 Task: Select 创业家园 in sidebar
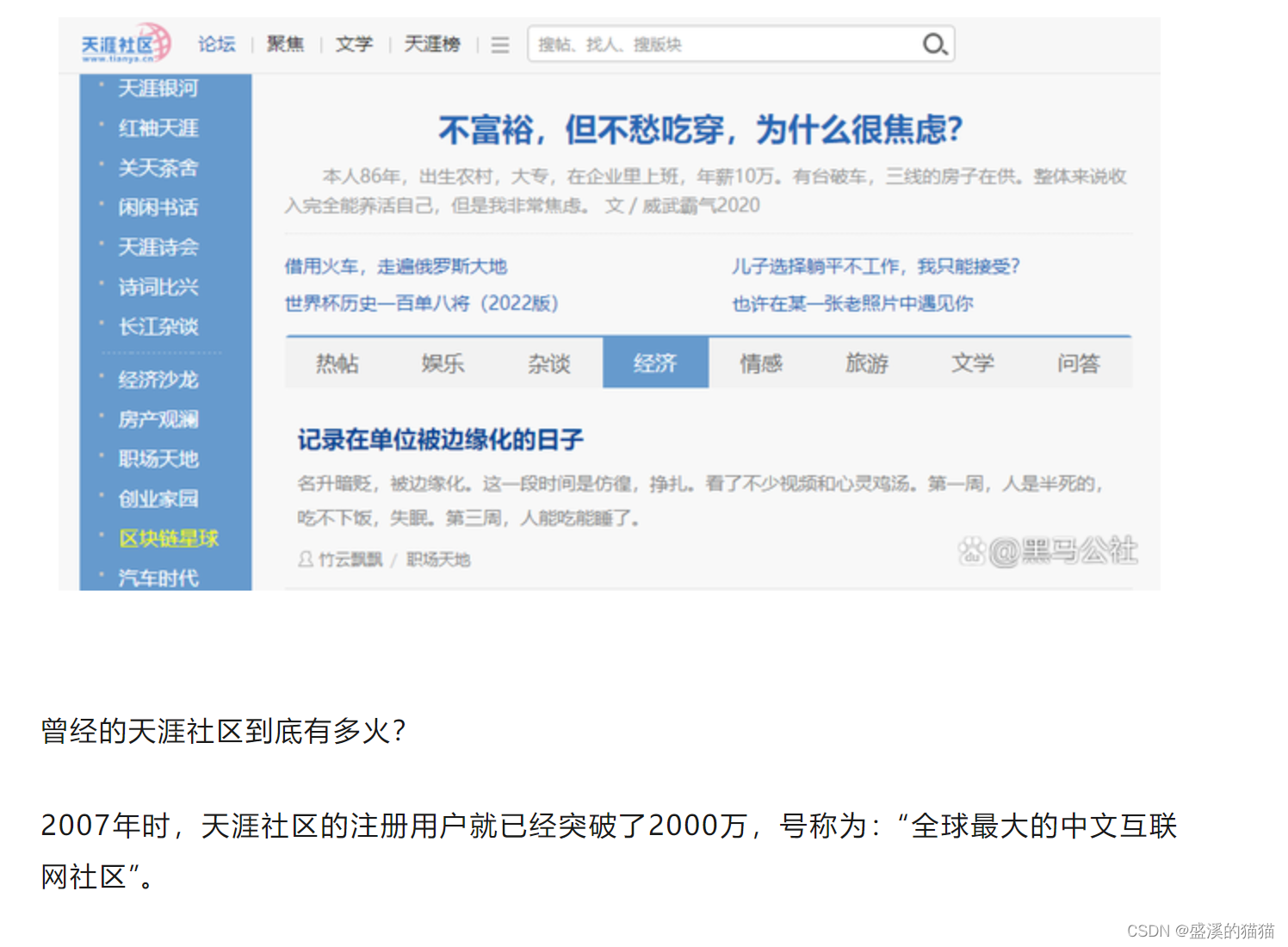[x=158, y=498]
